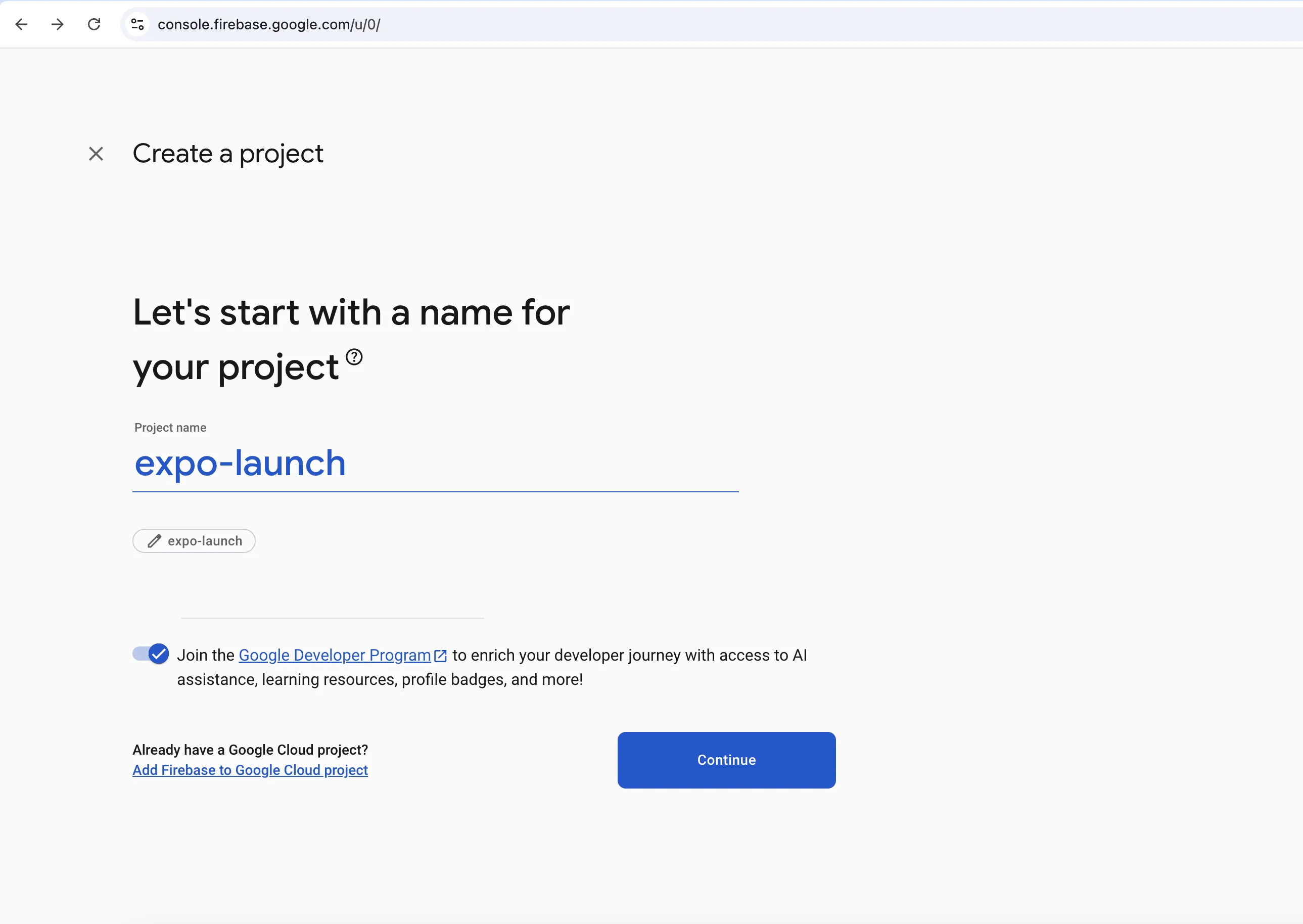The width and height of the screenshot is (1303, 924).
Task: Reload the Firebase console page
Action: click(x=94, y=24)
